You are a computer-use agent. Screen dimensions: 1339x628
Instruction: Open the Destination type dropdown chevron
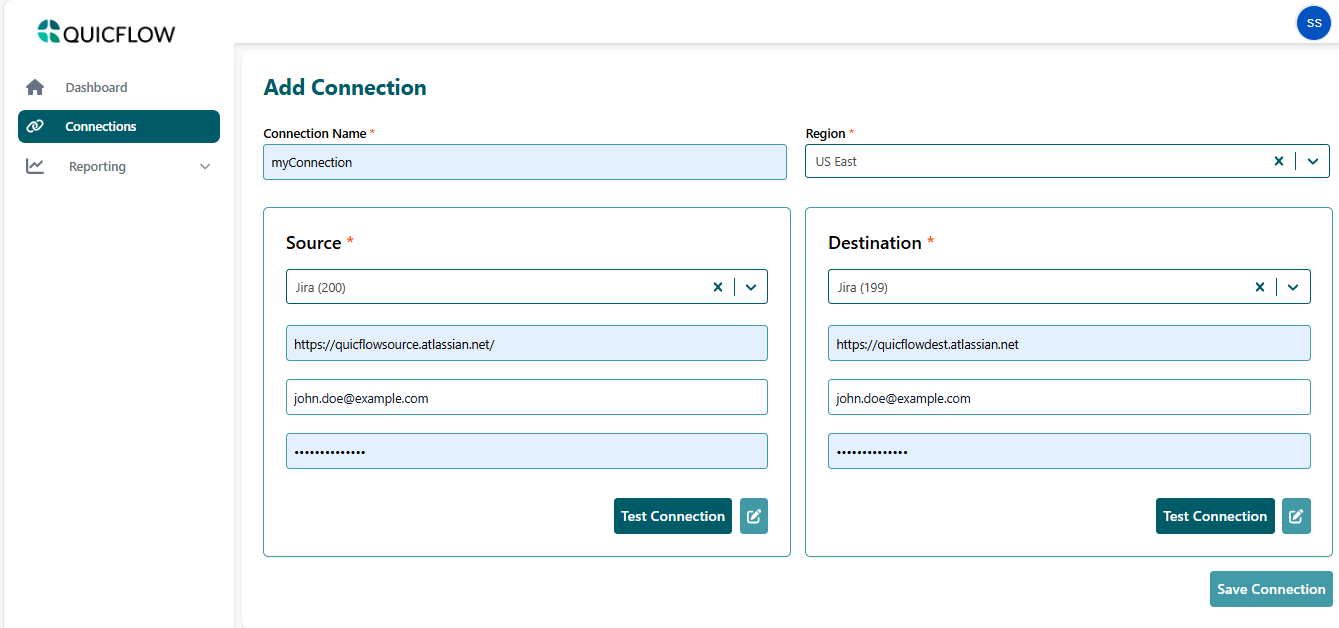click(x=1293, y=287)
